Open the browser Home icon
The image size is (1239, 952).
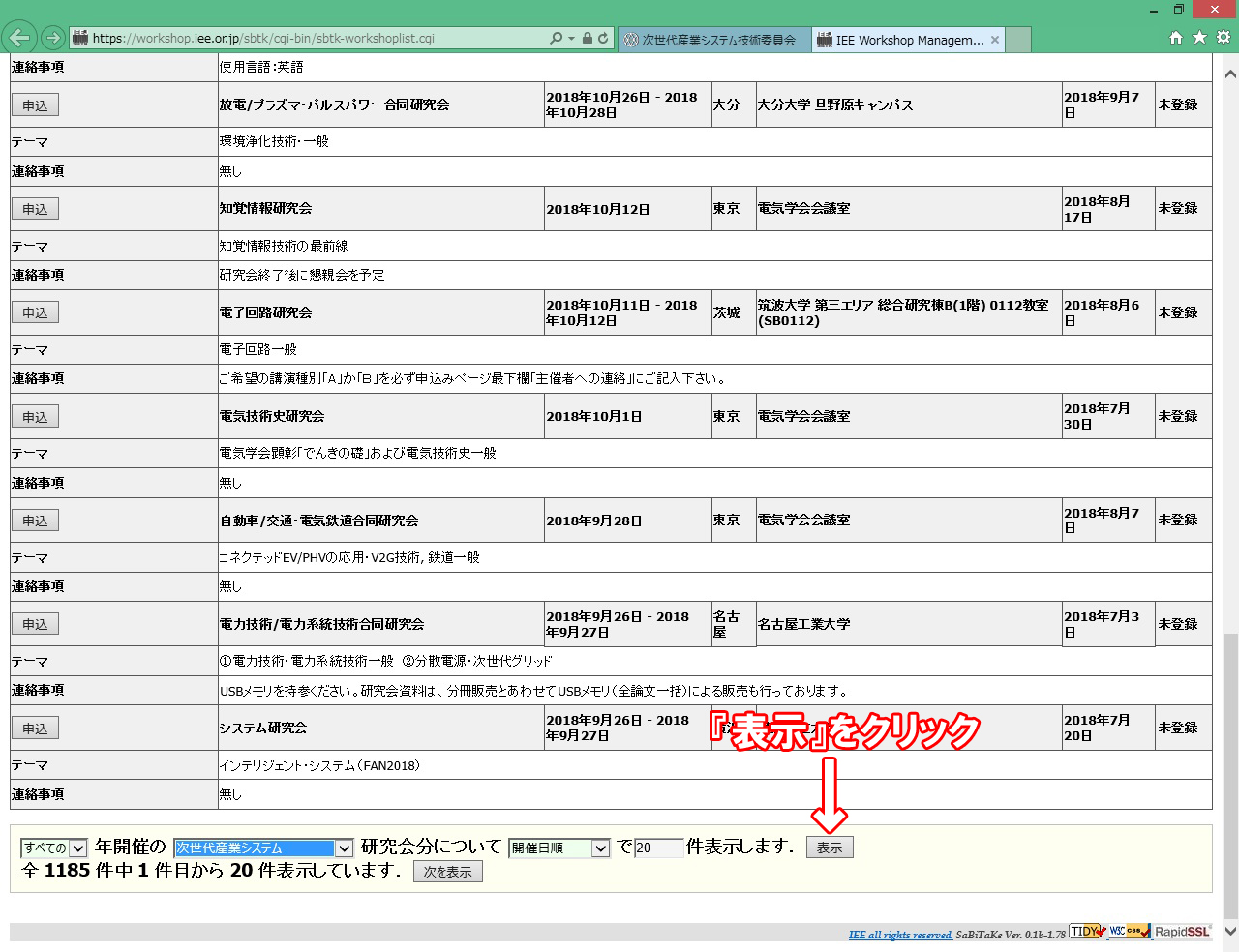(x=1176, y=38)
